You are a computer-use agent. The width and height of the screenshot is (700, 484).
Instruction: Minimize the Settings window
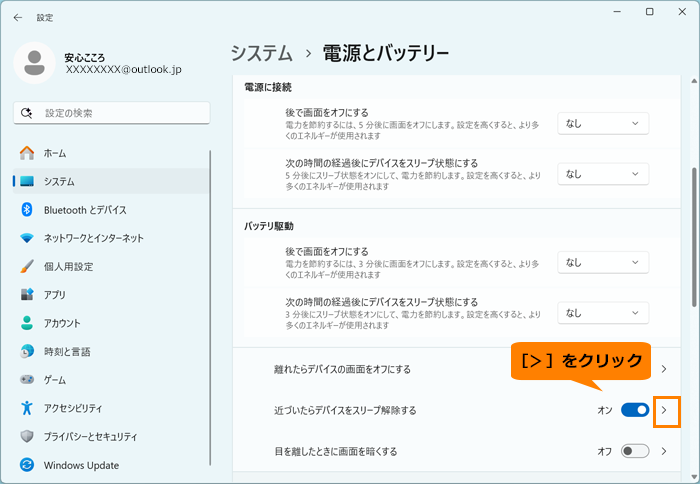click(617, 12)
